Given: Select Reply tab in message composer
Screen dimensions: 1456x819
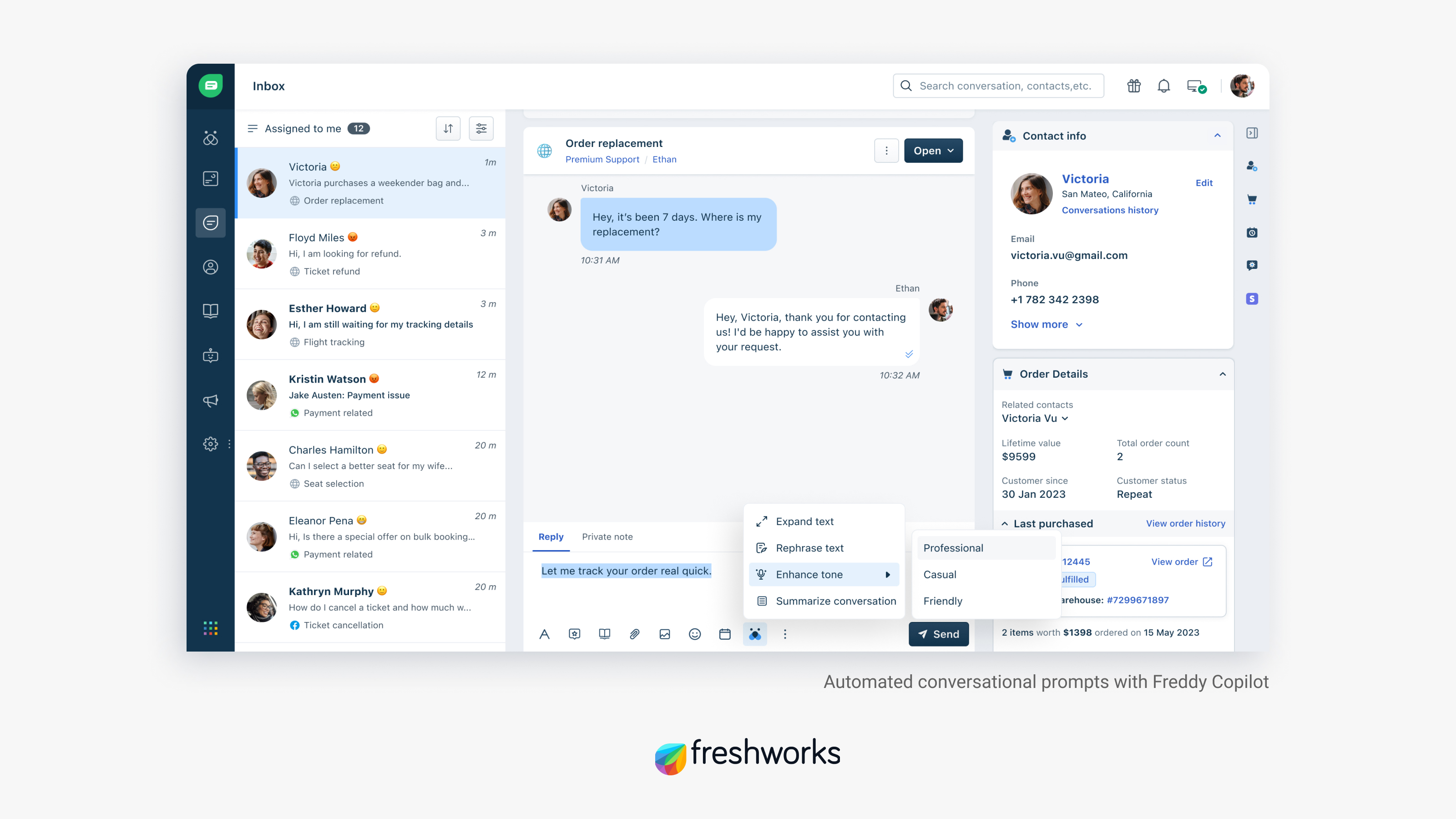Looking at the screenshot, I should [550, 536].
